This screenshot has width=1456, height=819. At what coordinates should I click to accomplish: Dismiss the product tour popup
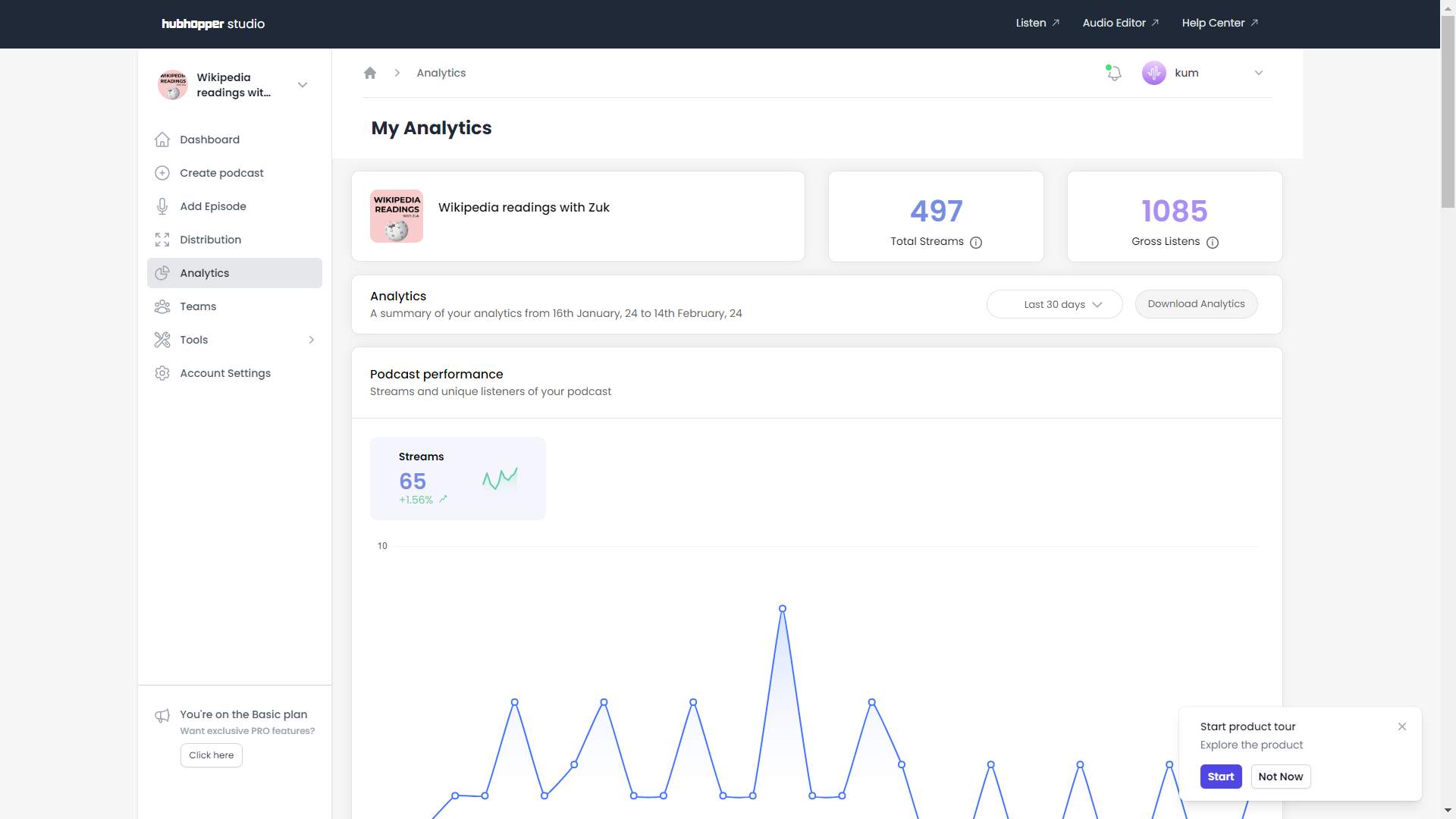click(x=1402, y=726)
